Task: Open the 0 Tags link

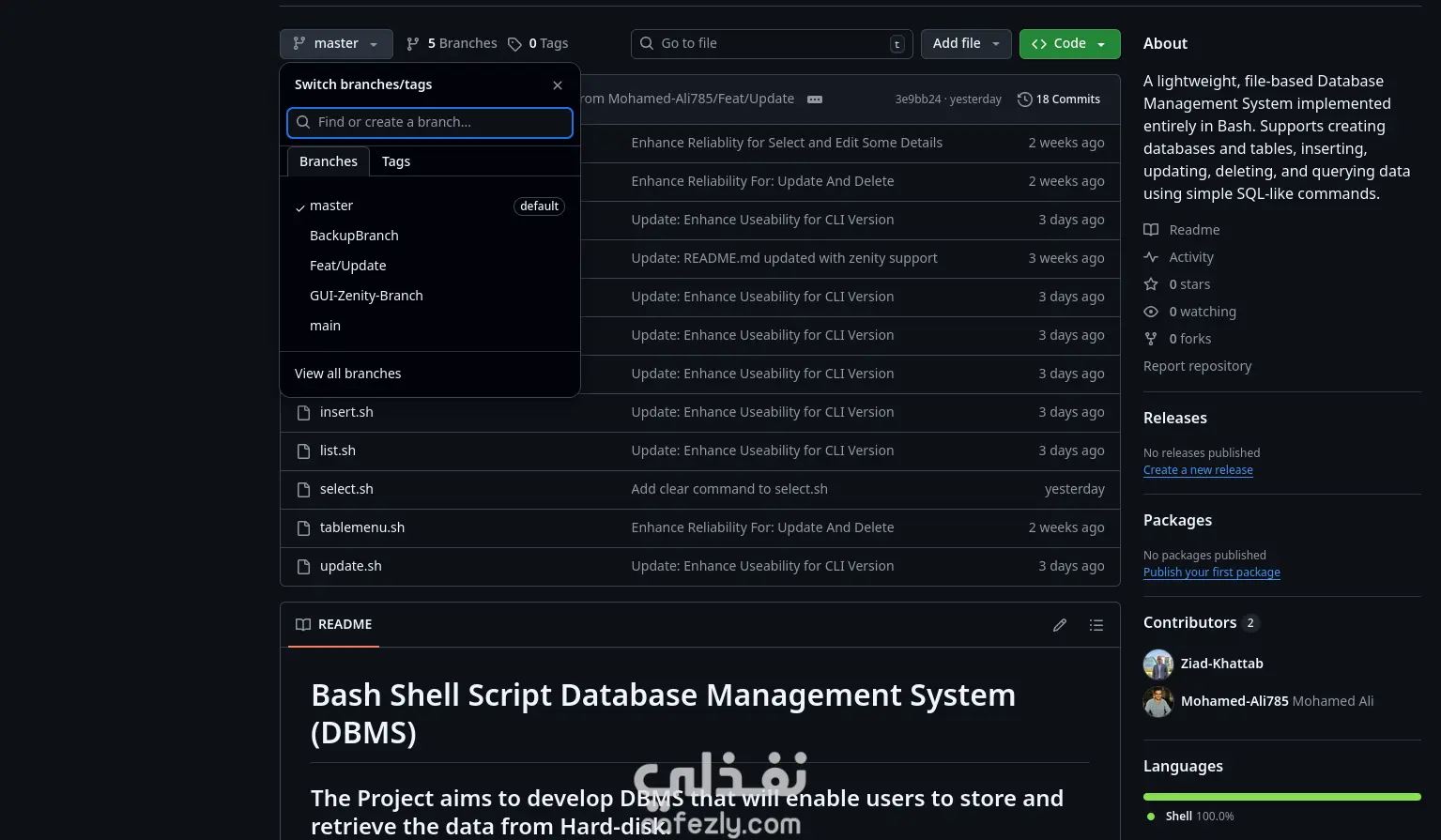Action: click(x=538, y=44)
